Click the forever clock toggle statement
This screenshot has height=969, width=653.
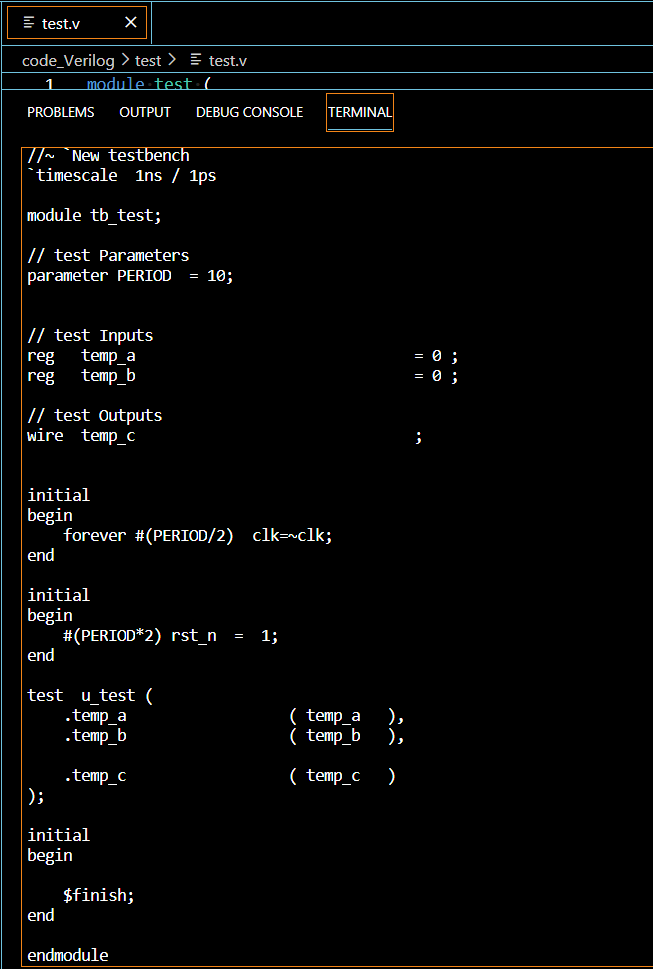point(196,535)
